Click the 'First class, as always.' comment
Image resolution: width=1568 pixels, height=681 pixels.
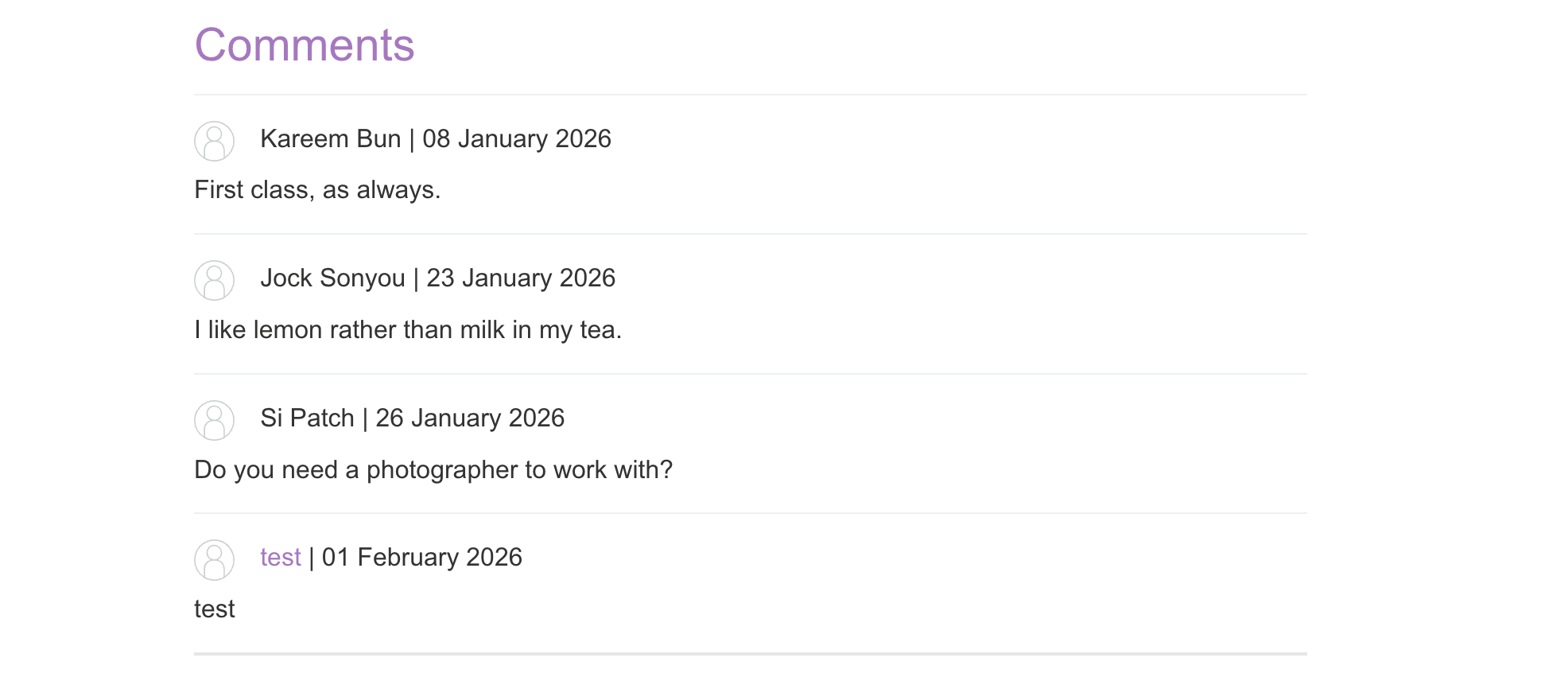point(317,189)
